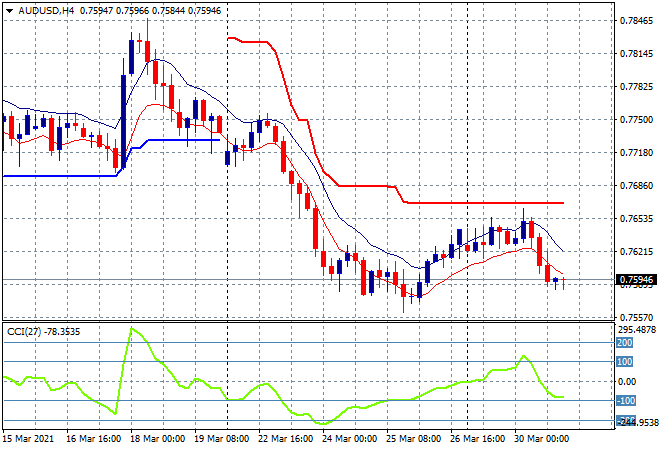Select the 15 Mar 2021 date label

tap(30, 439)
